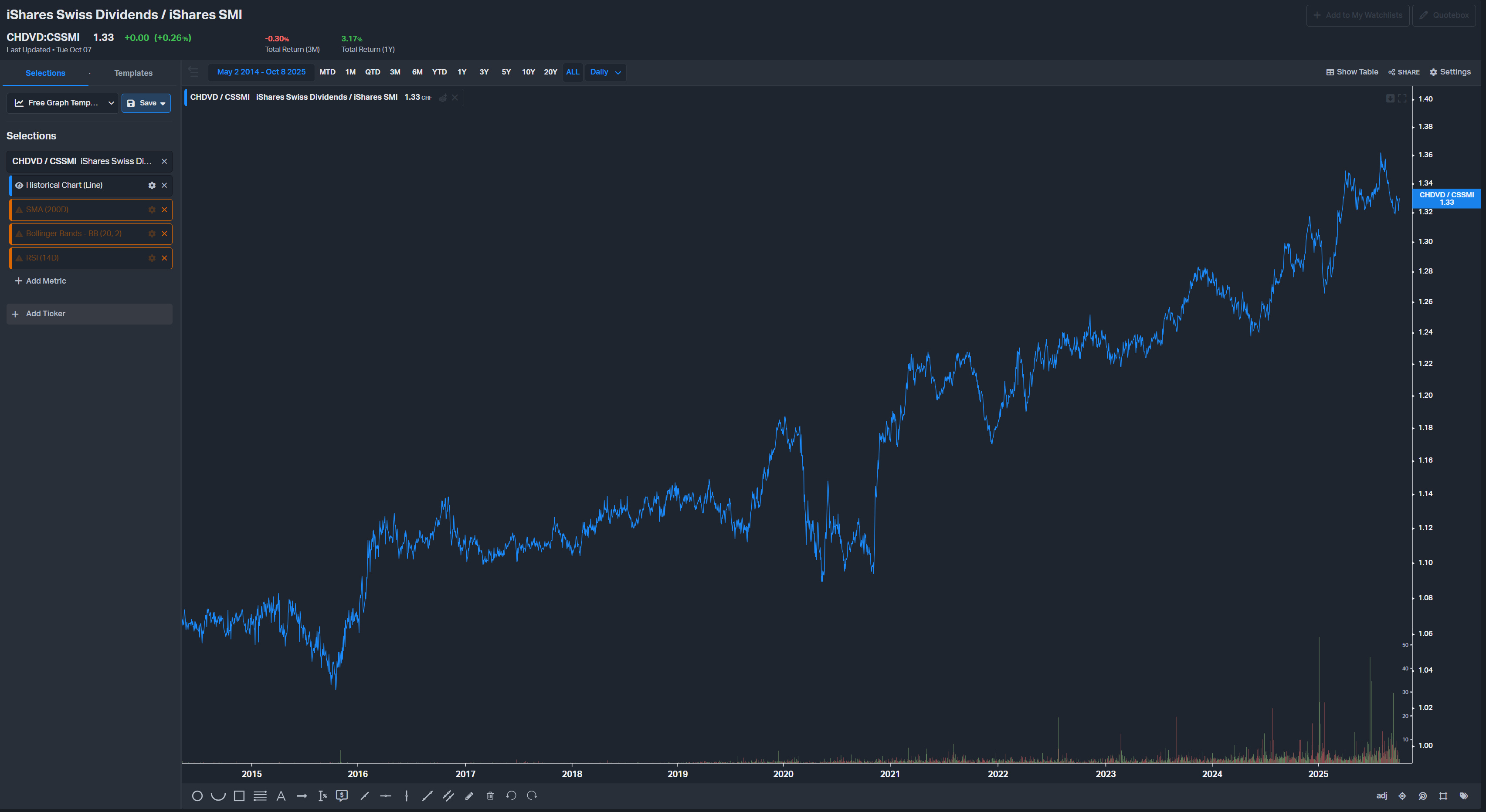Toggle the adj price adjustment
The width and height of the screenshot is (1486, 812).
(x=1381, y=796)
